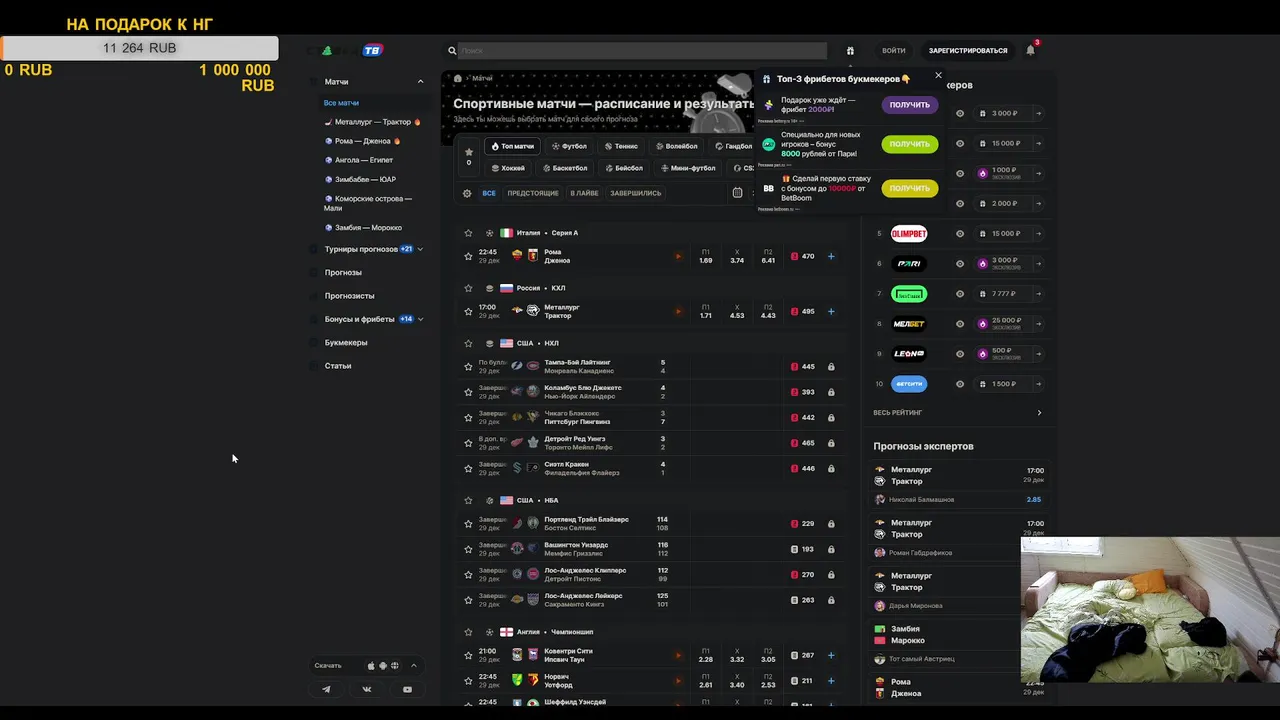1280x720 pixels.
Task: Open the notifications bell icon
Action: tap(1030, 50)
